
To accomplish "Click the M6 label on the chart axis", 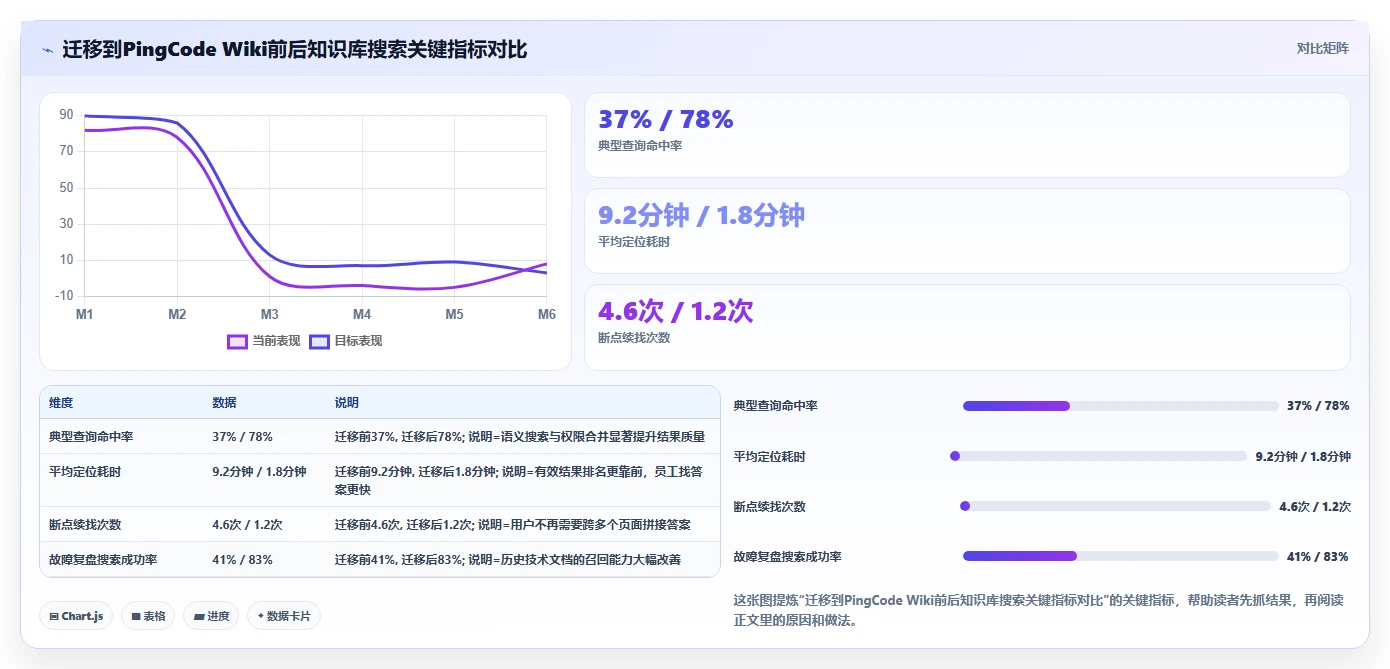I will [547, 315].
